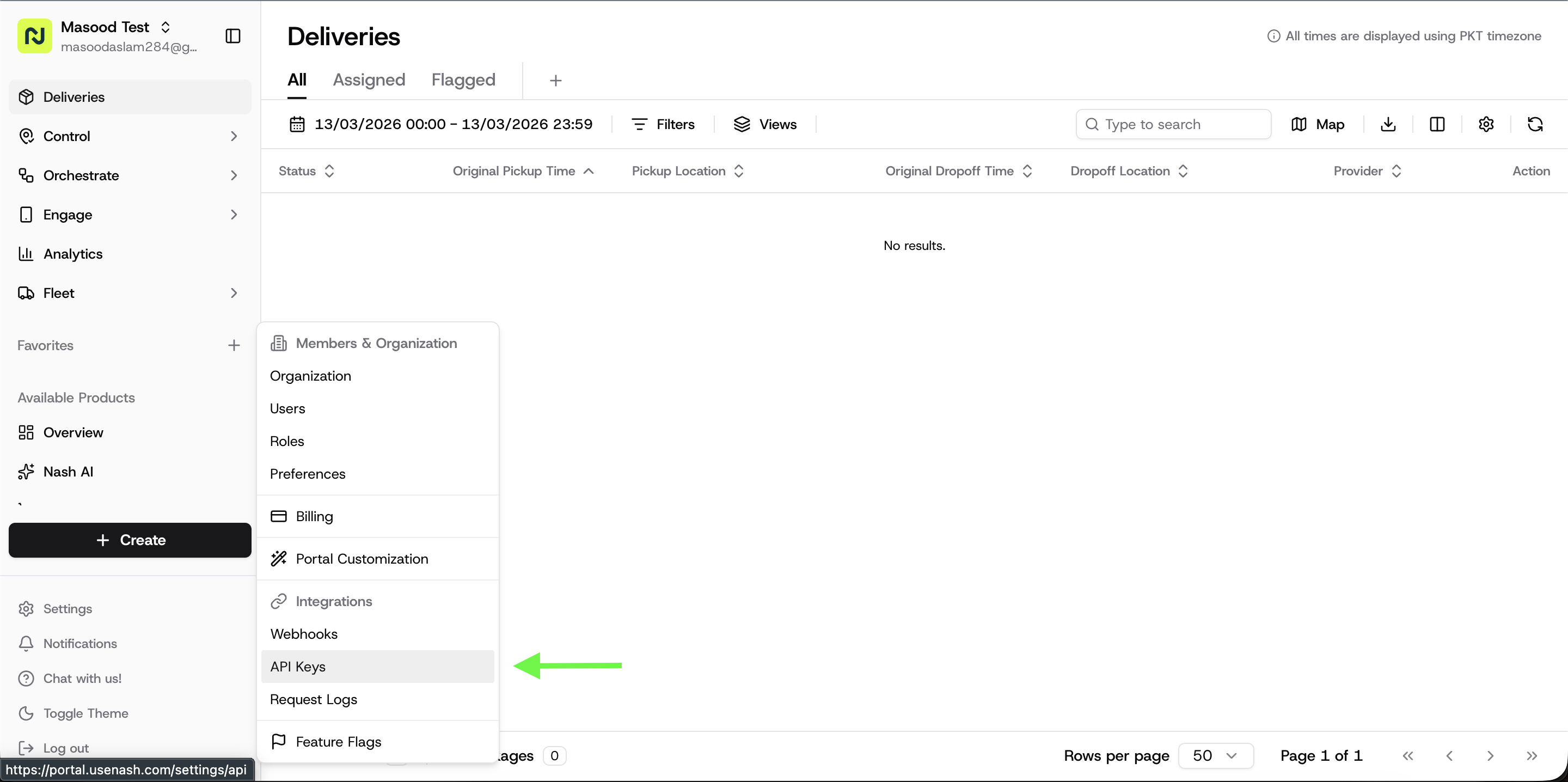Open the Filters button
The width and height of the screenshot is (1568, 782).
point(663,124)
